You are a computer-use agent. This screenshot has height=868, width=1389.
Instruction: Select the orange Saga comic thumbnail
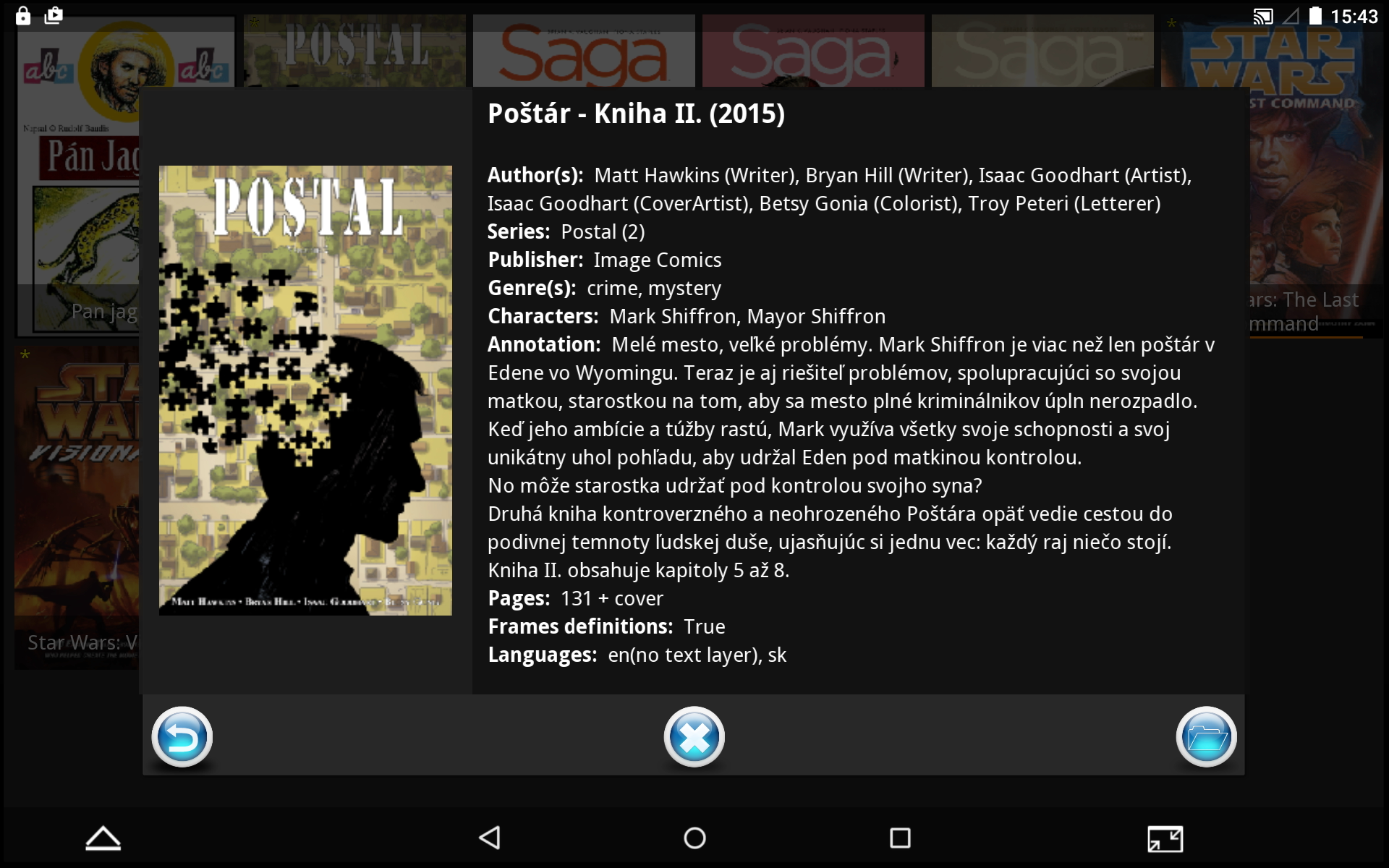584,51
